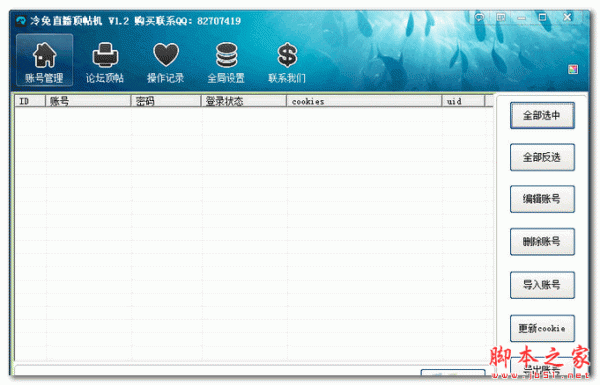This screenshot has width=600, height=385.
Task: Open the 操作记录 heart tab
Action: 166,63
